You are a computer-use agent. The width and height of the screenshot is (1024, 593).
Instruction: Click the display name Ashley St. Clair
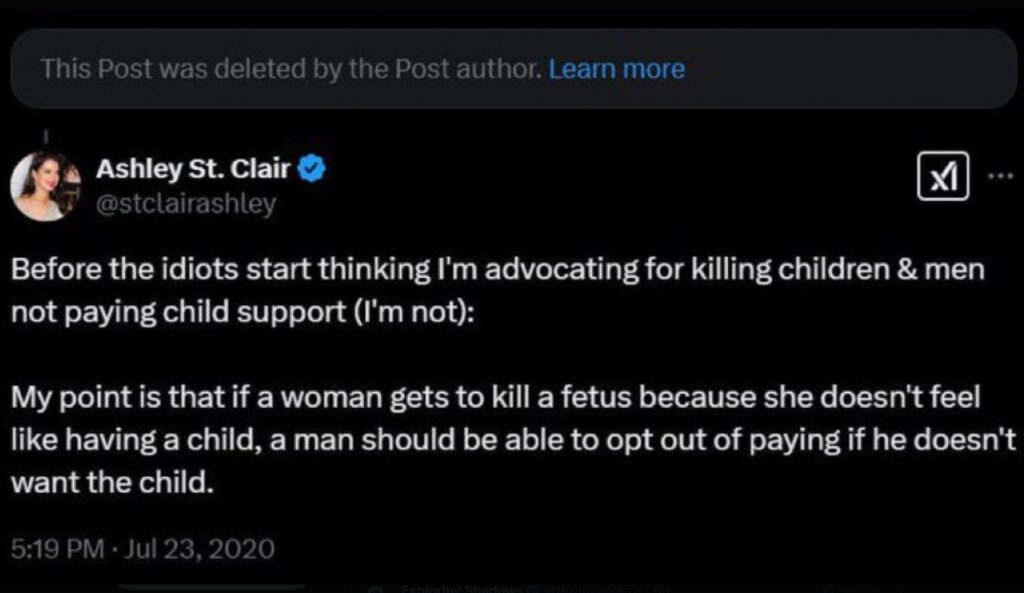[x=190, y=169]
